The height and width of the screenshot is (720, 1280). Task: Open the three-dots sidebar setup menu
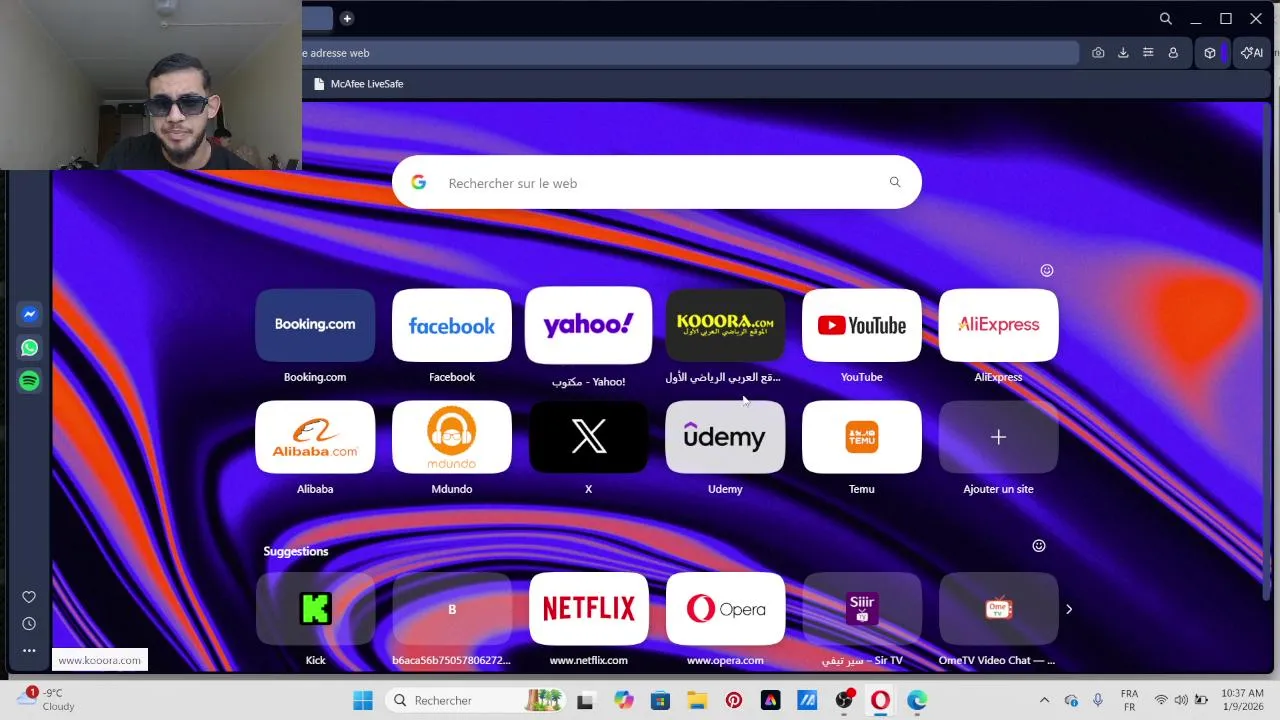point(29,651)
